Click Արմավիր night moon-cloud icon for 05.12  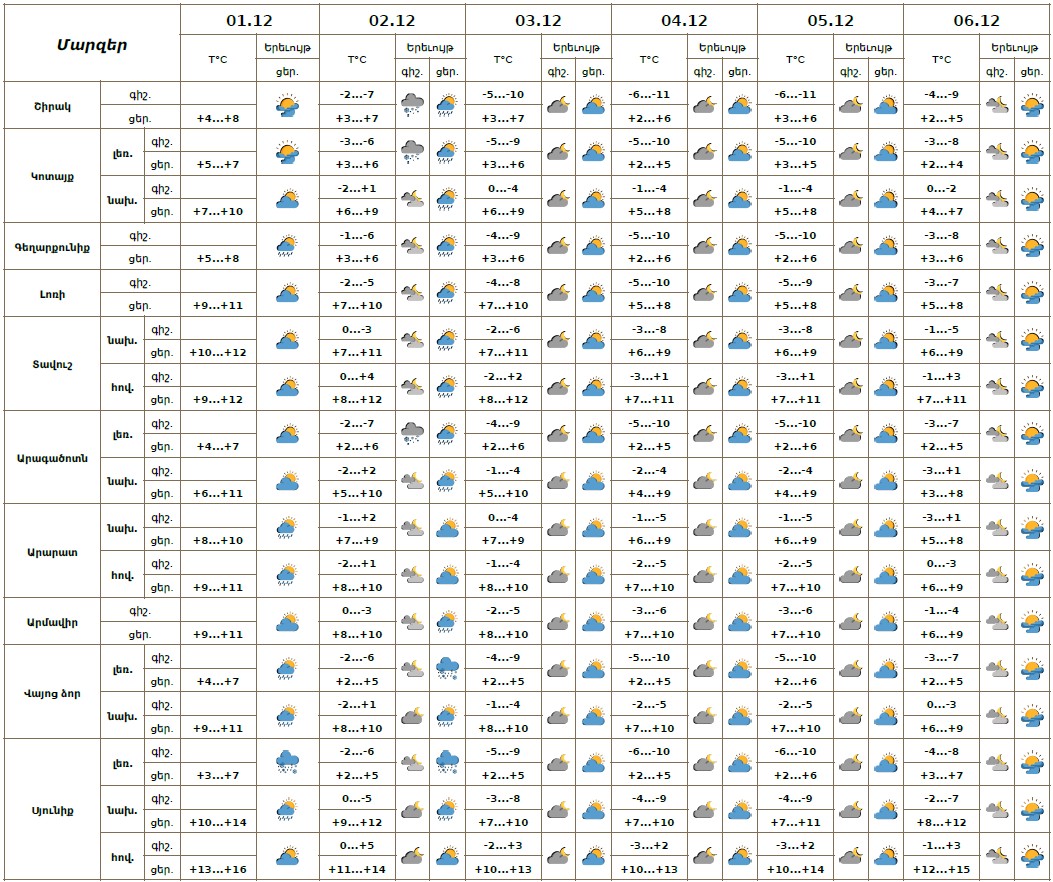(x=850, y=622)
